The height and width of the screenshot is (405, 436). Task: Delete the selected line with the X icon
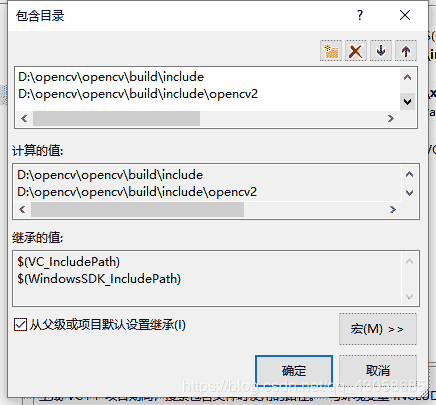(x=356, y=51)
